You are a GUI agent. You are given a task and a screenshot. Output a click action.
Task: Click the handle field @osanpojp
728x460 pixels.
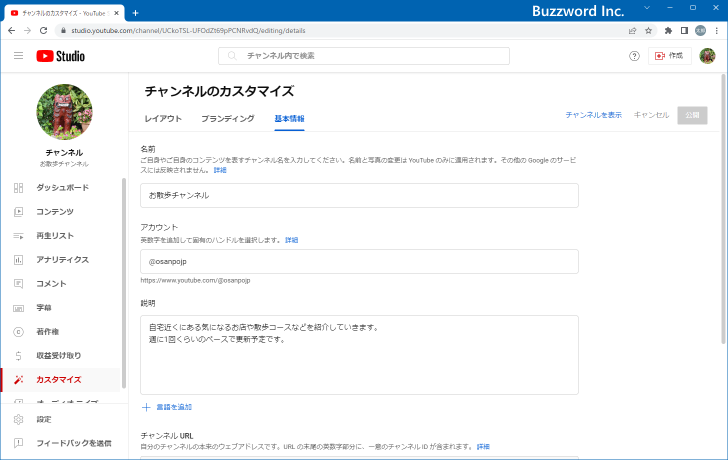(x=359, y=261)
